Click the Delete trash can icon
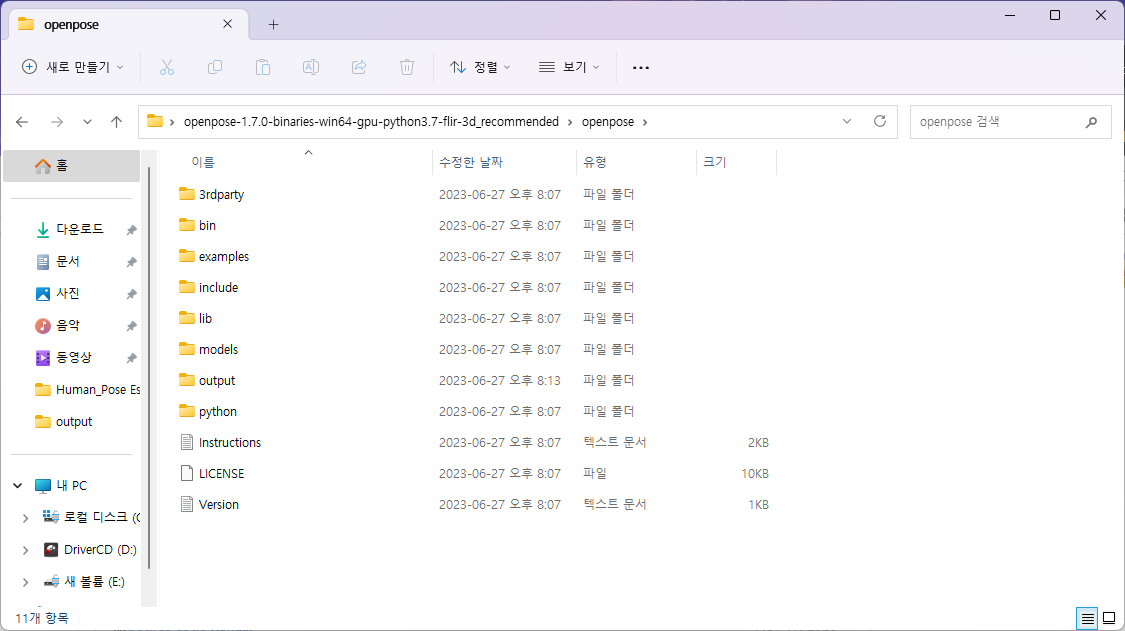The height and width of the screenshot is (631, 1125). (x=407, y=67)
